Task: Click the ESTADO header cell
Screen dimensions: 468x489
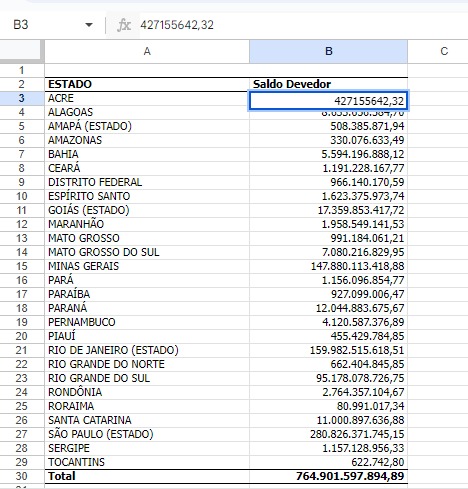Action: [147, 84]
